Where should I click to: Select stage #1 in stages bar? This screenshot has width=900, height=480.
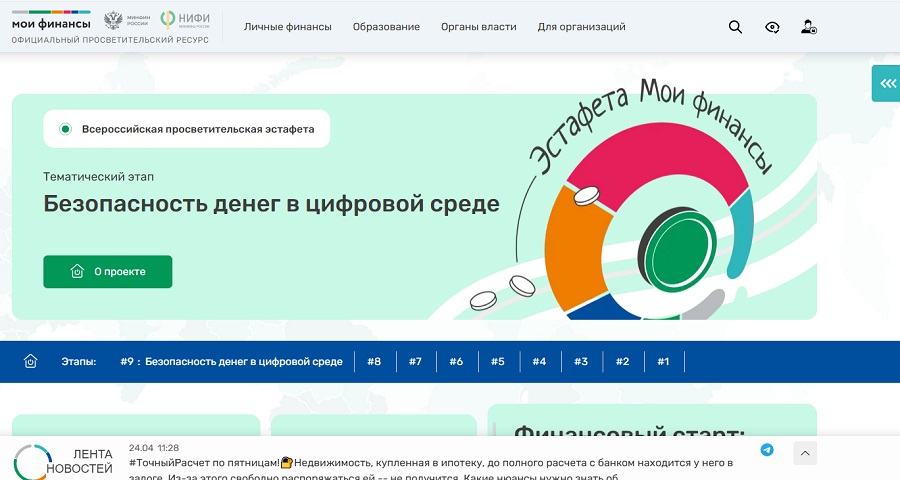663,362
